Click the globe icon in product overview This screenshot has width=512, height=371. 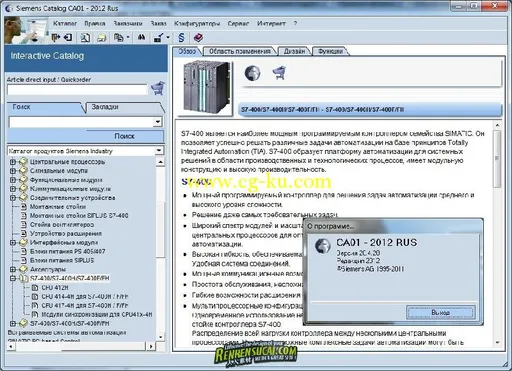click(x=252, y=73)
